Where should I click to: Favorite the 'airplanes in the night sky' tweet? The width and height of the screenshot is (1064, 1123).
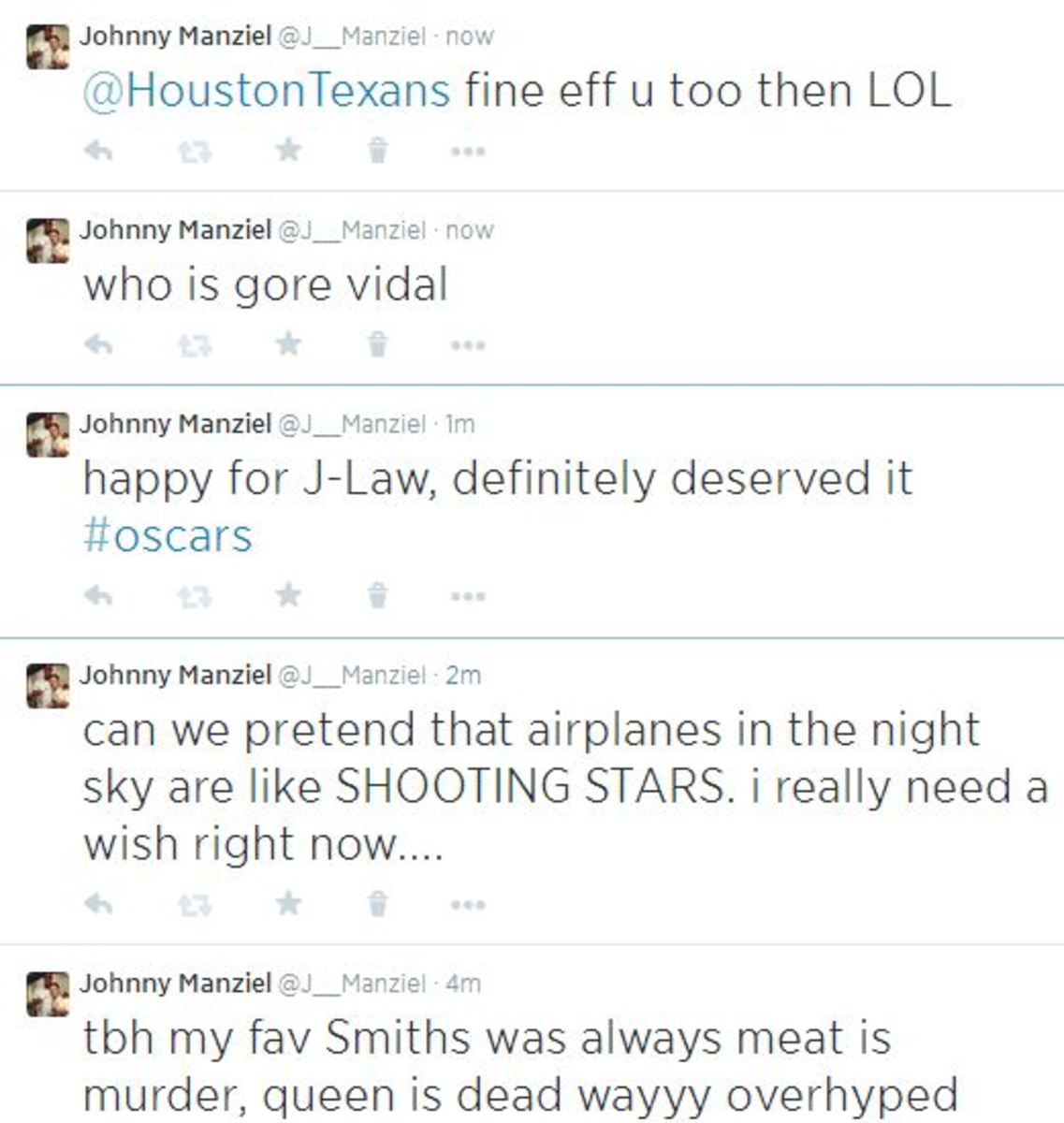click(286, 903)
